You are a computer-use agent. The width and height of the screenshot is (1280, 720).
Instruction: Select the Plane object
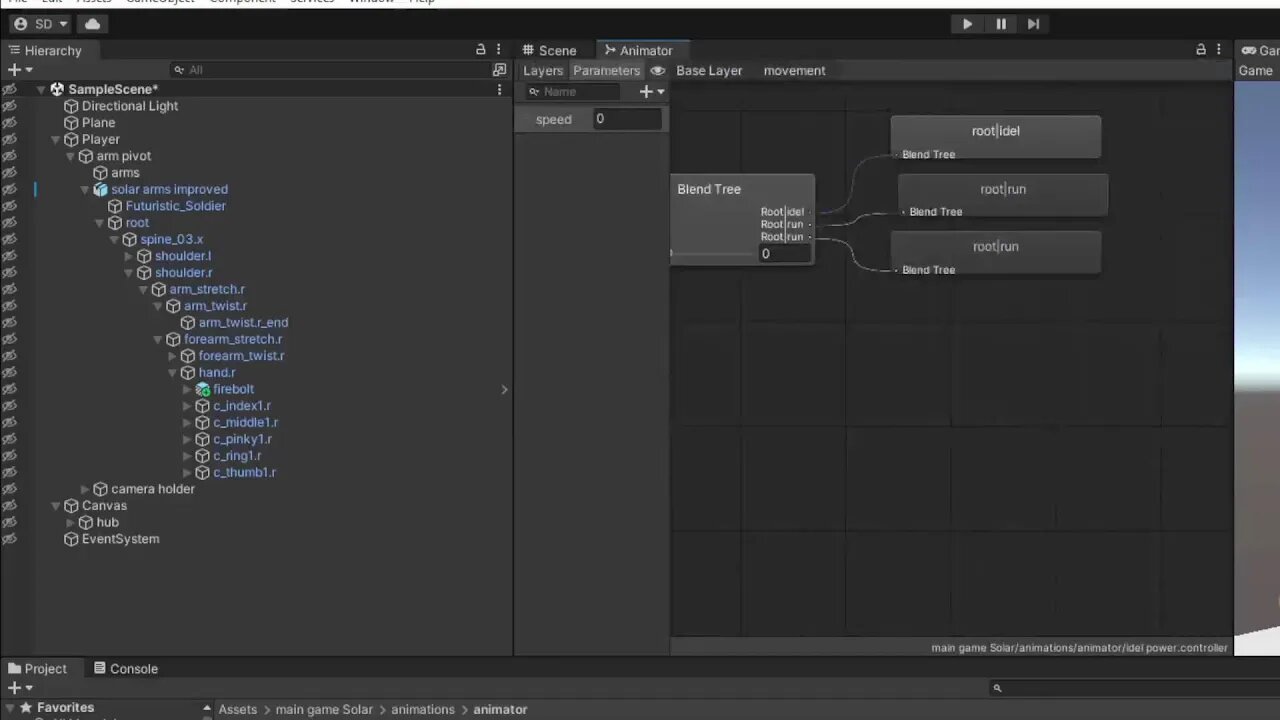pyautogui.click(x=98, y=123)
